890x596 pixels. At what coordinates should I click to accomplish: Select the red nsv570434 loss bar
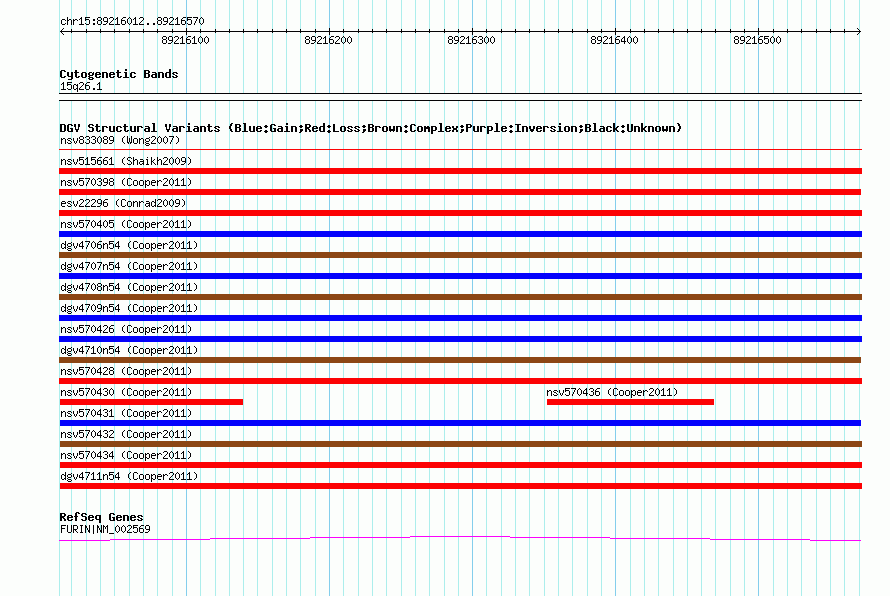pyautogui.click(x=460, y=465)
